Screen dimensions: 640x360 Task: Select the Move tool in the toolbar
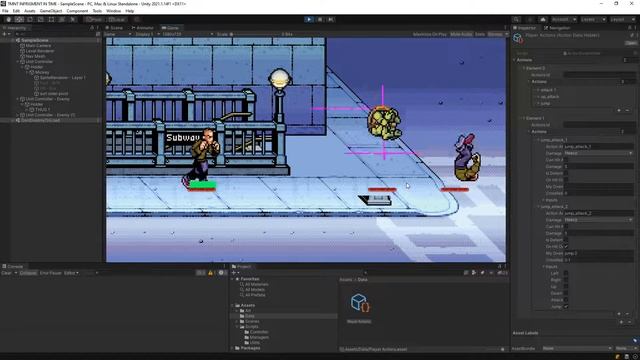pyautogui.click(x=19, y=19)
